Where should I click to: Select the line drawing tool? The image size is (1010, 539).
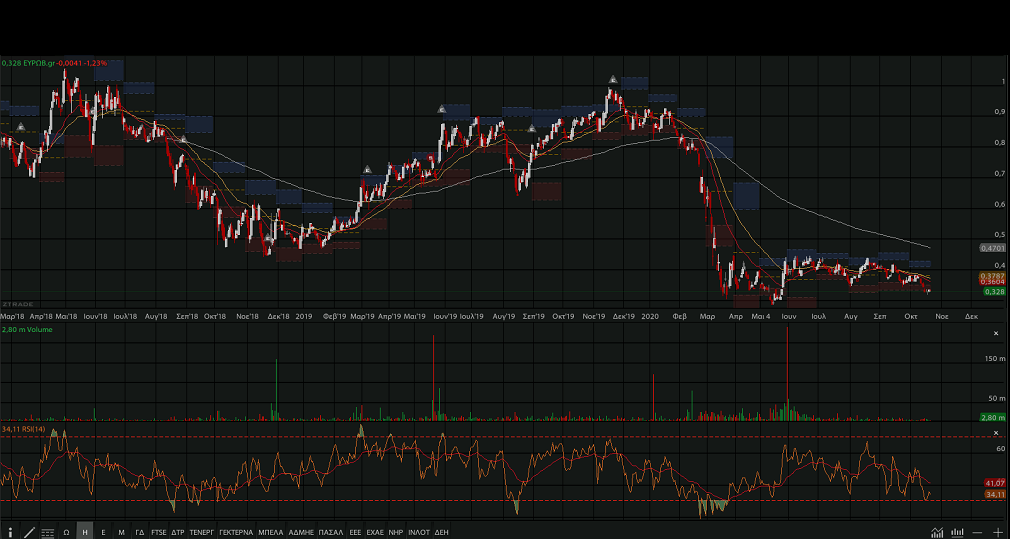[29, 532]
